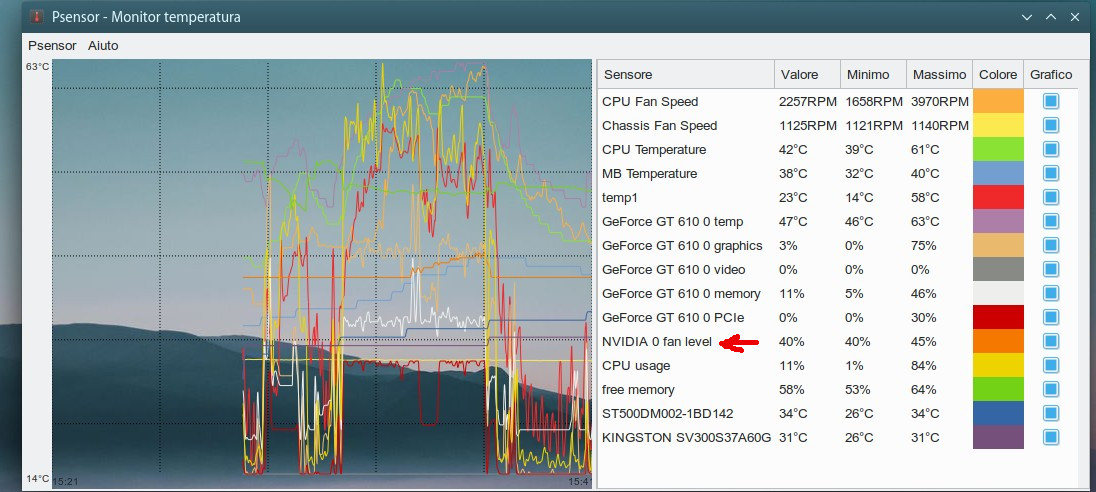The image size is (1096, 492).
Task: Click the orange swatch for NVIDIA 0 fan level
Action: (x=998, y=341)
